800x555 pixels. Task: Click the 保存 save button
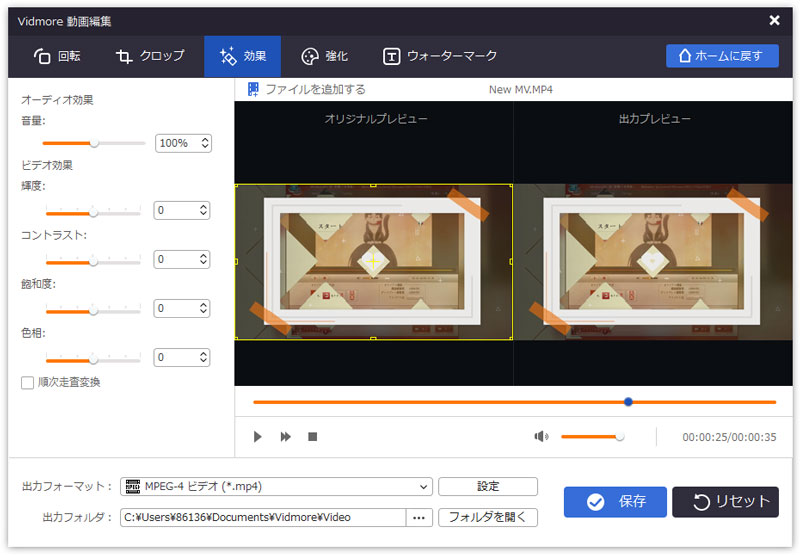[x=615, y=502]
